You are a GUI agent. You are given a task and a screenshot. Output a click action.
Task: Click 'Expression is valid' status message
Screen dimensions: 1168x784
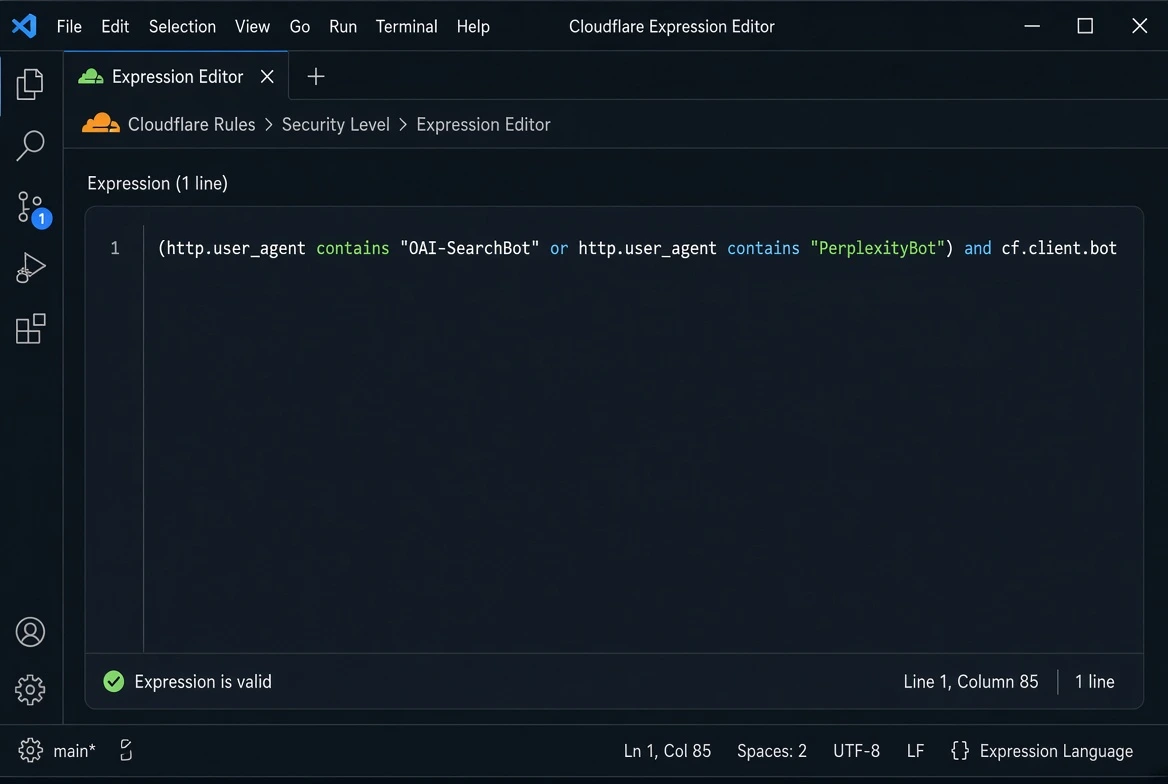coord(203,681)
